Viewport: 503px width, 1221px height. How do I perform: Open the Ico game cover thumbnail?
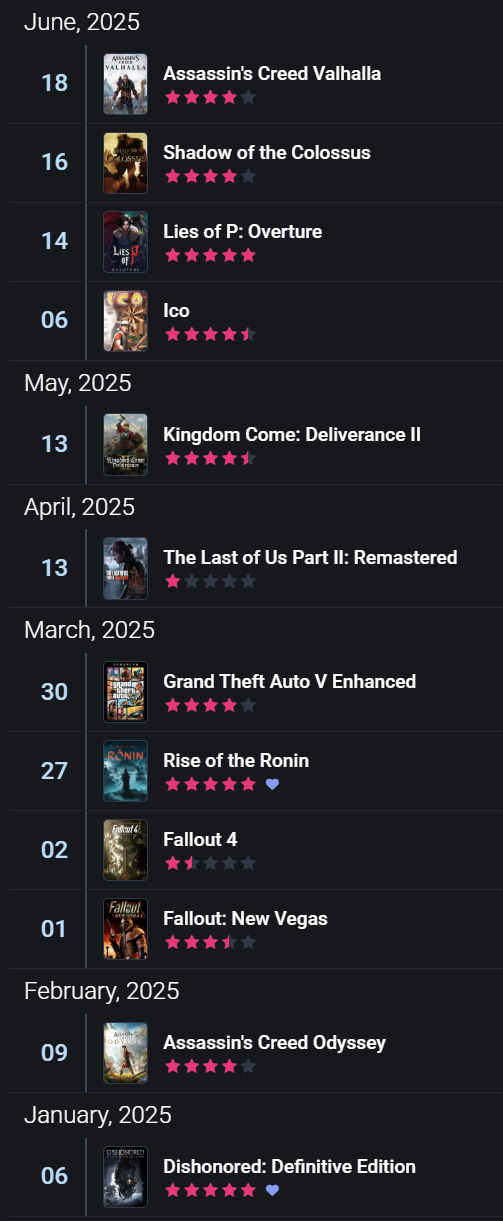click(125, 321)
